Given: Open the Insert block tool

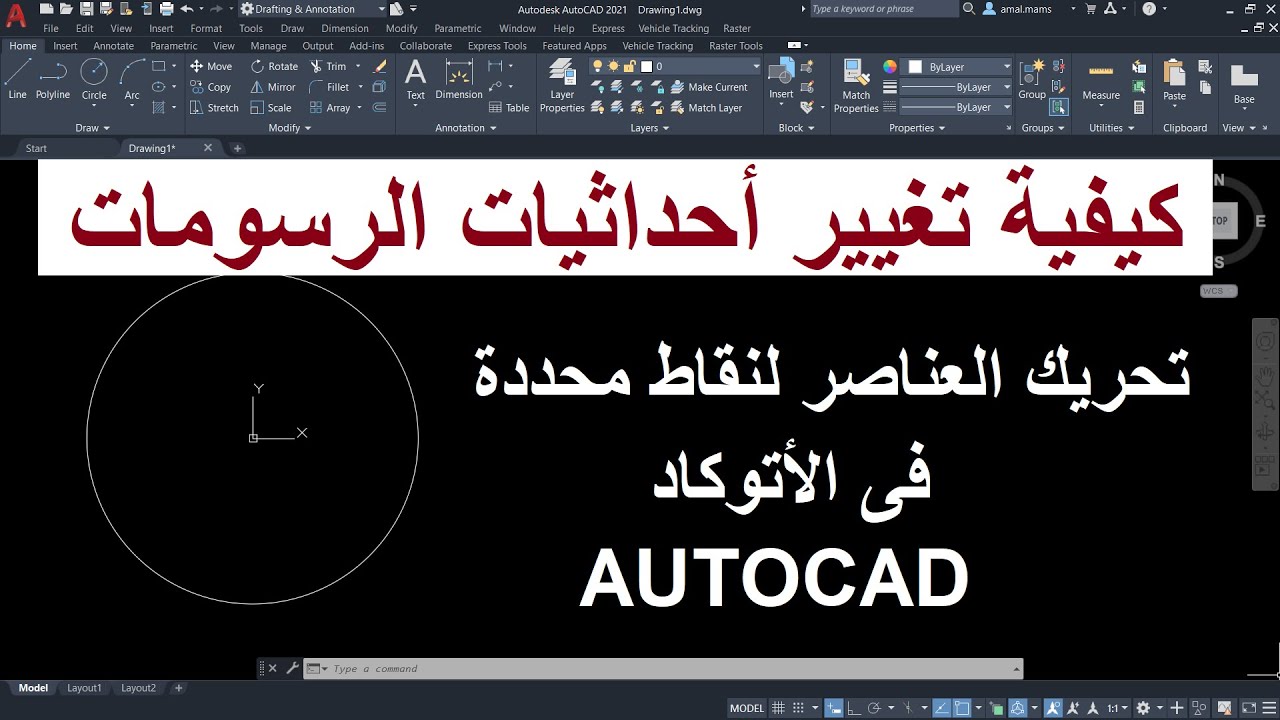Looking at the screenshot, I should click(781, 79).
